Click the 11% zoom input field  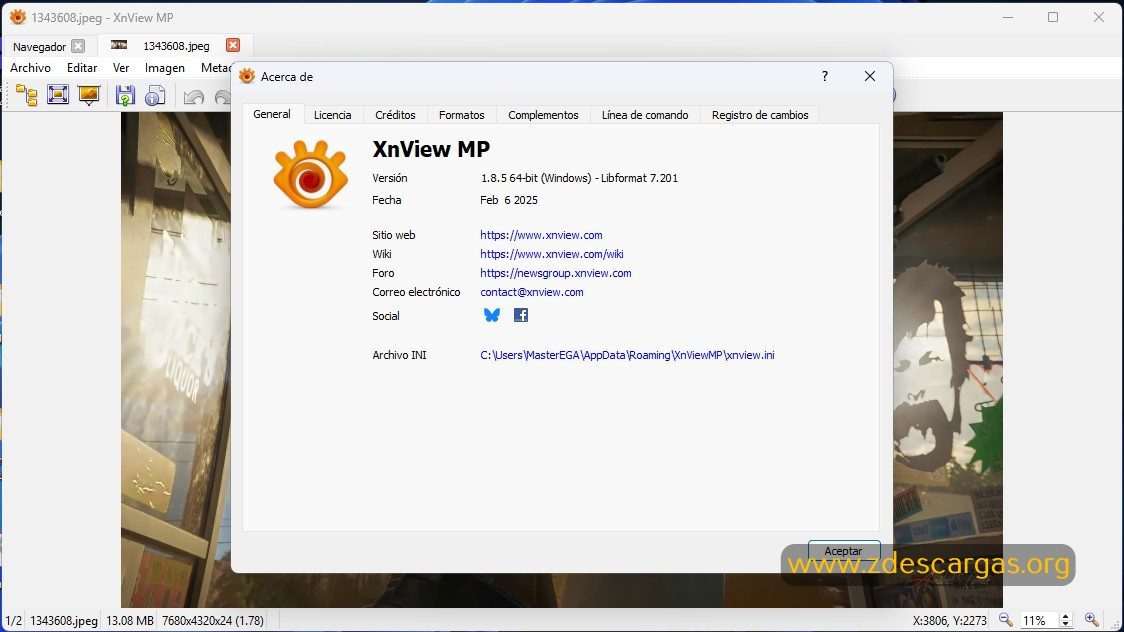click(x=1039, y=621)
